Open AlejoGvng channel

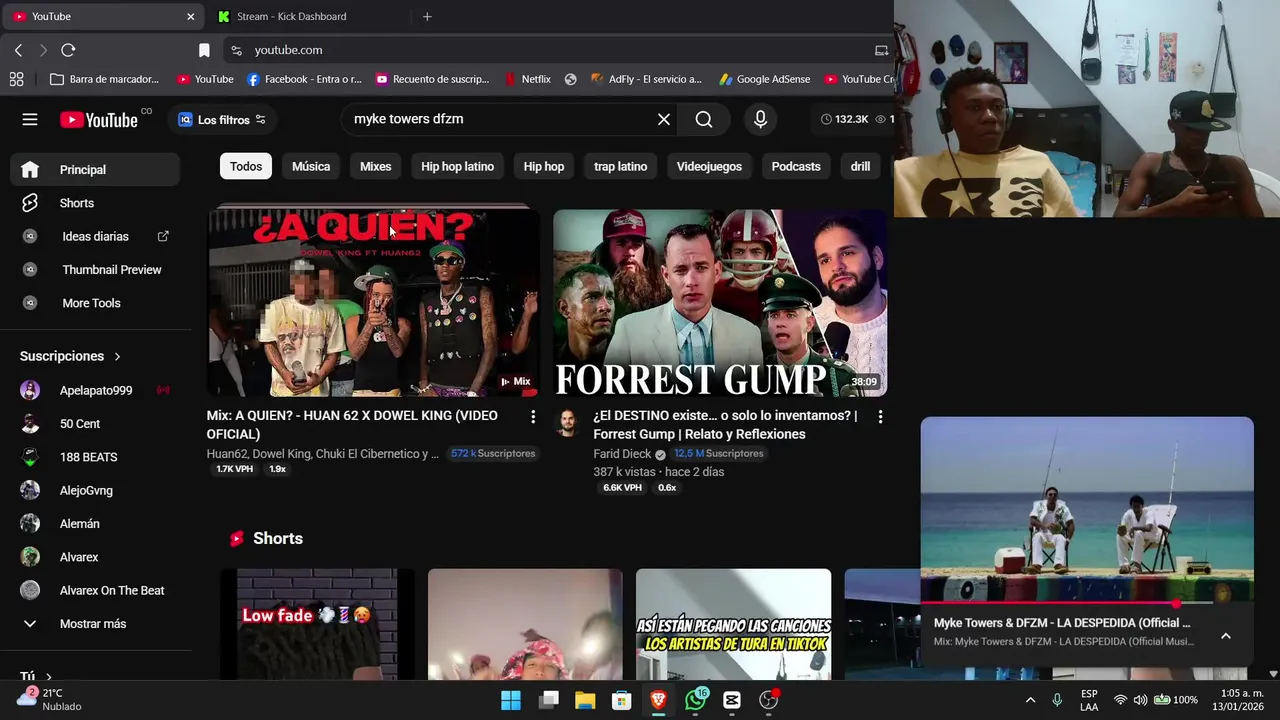click(95, 490)
